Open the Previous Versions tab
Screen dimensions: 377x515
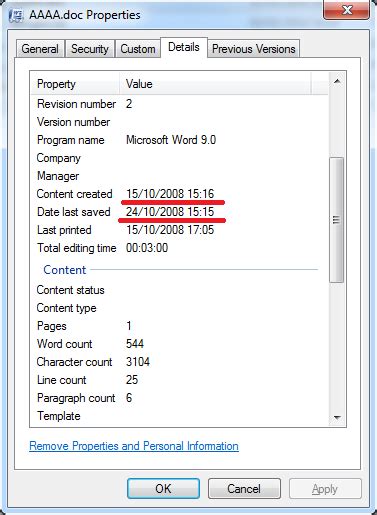(254, 49)
